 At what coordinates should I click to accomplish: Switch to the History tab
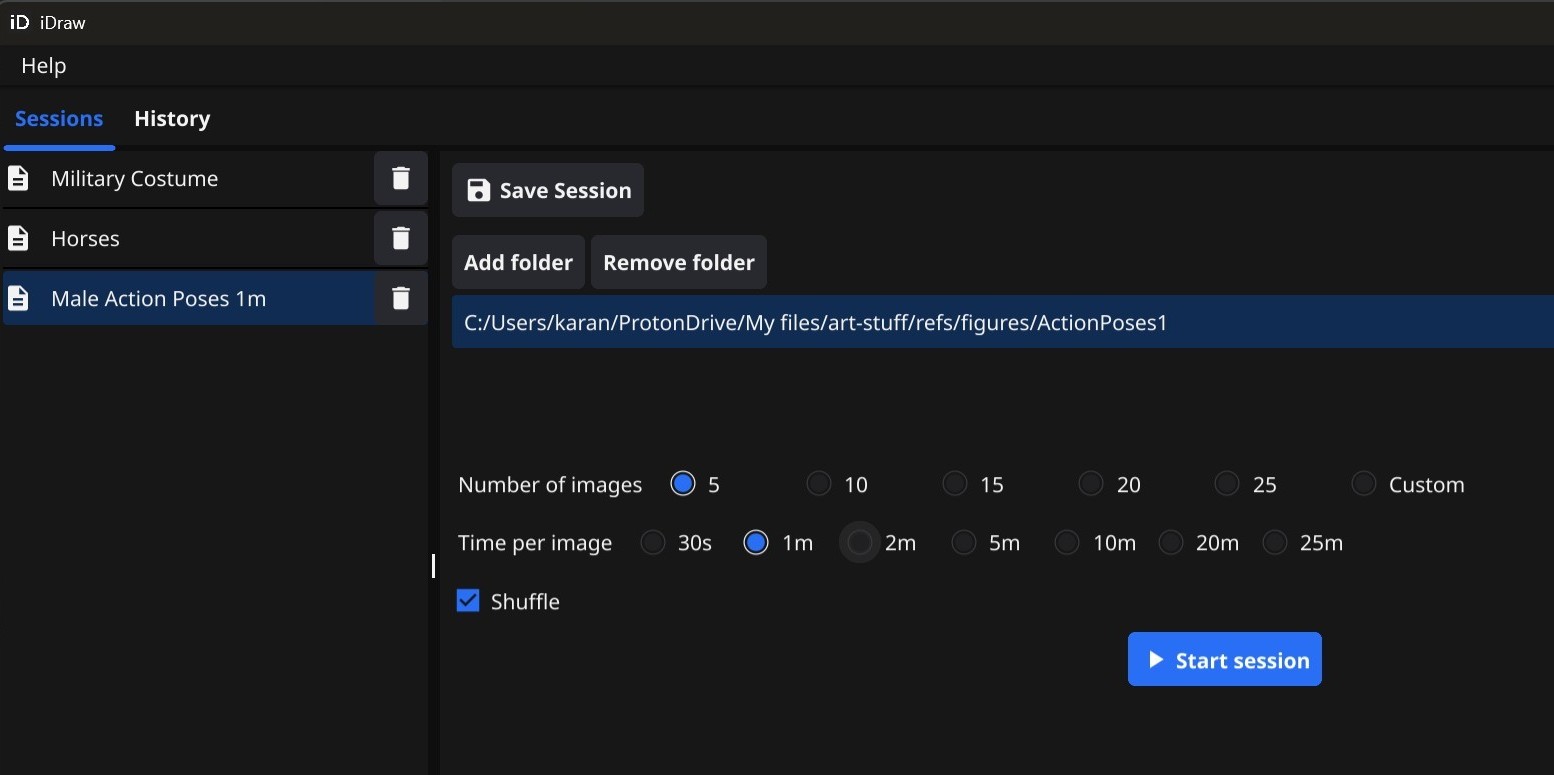[171, 118]
